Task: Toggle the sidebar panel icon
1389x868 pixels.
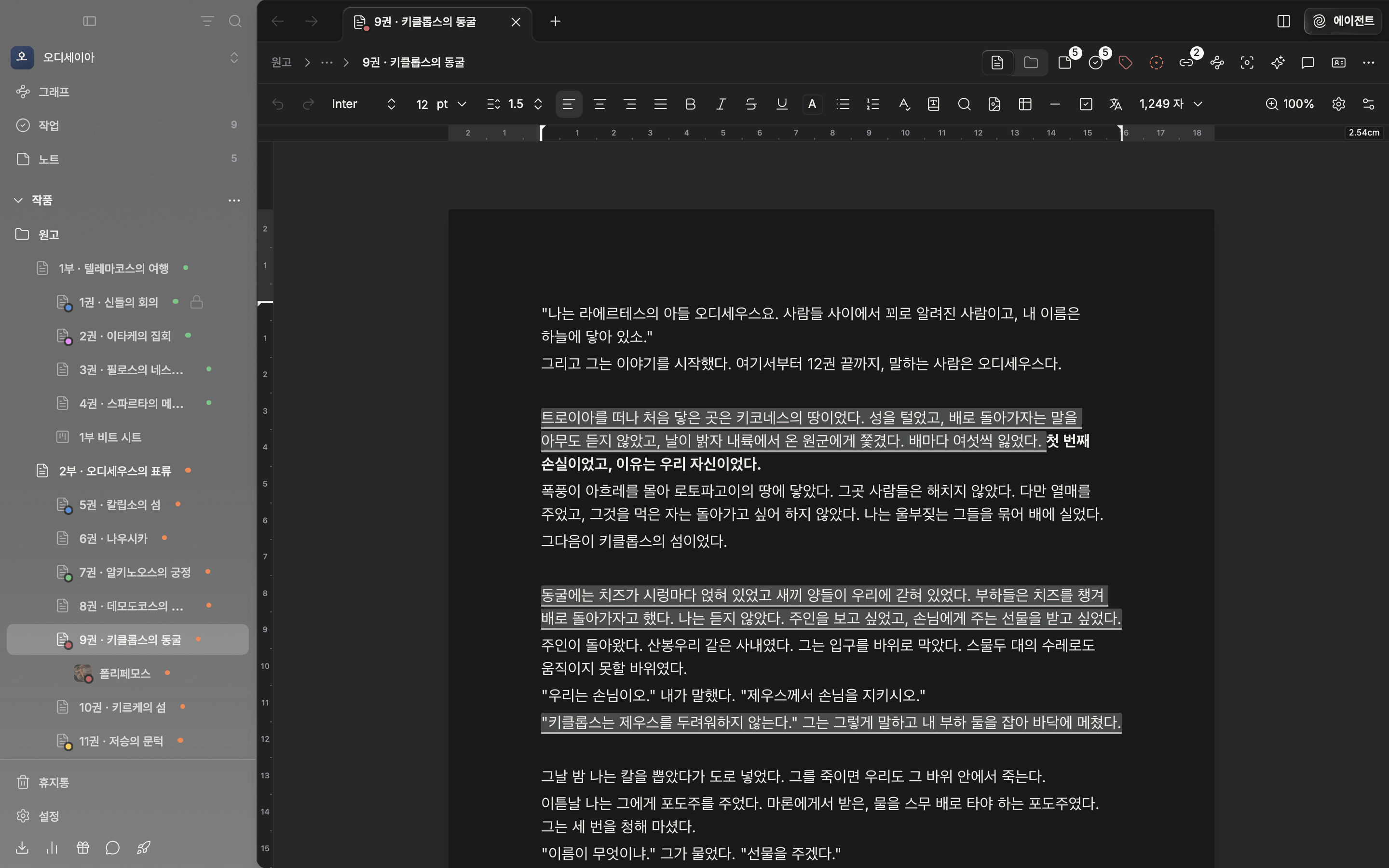Action: tap(89, 21)
